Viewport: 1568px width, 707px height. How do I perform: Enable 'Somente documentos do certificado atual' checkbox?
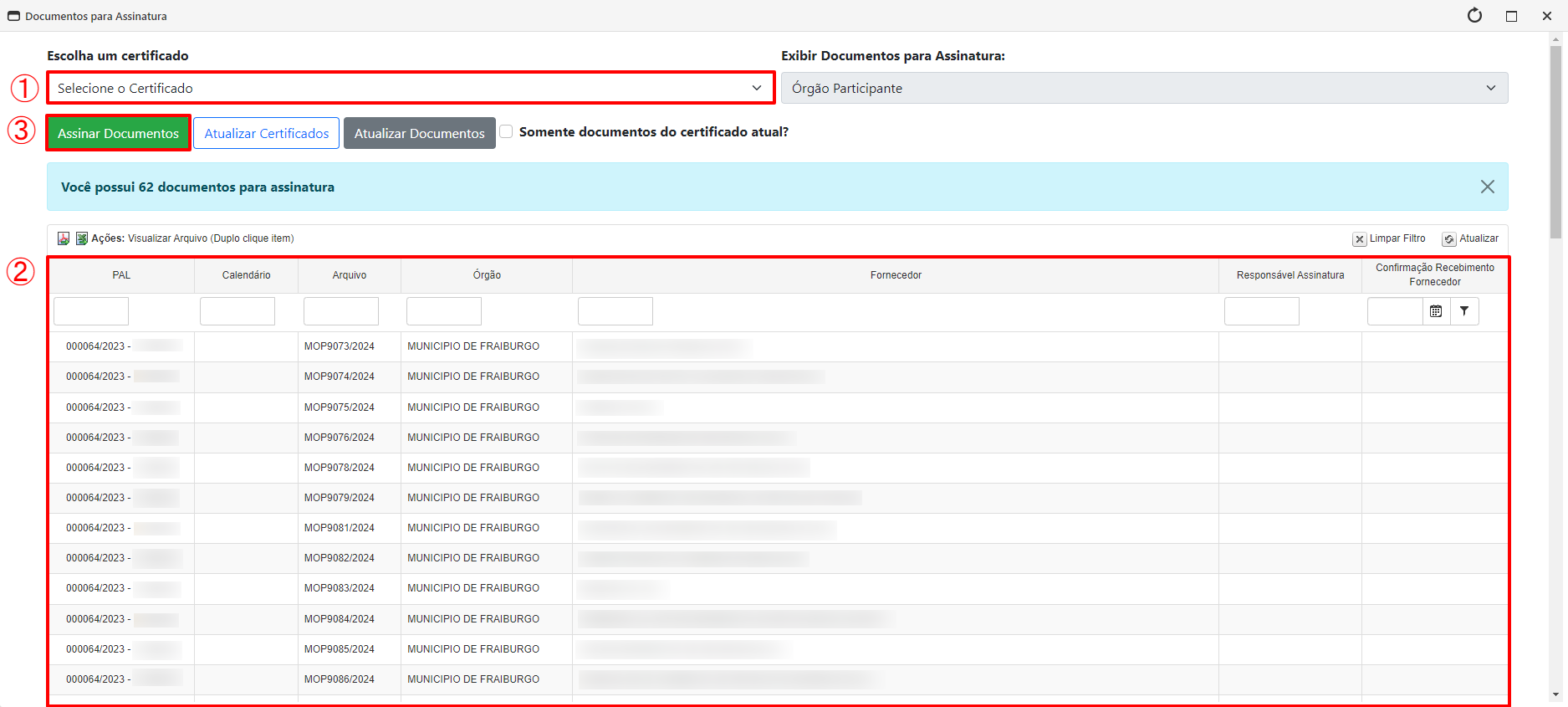click(x=506, y=131)
